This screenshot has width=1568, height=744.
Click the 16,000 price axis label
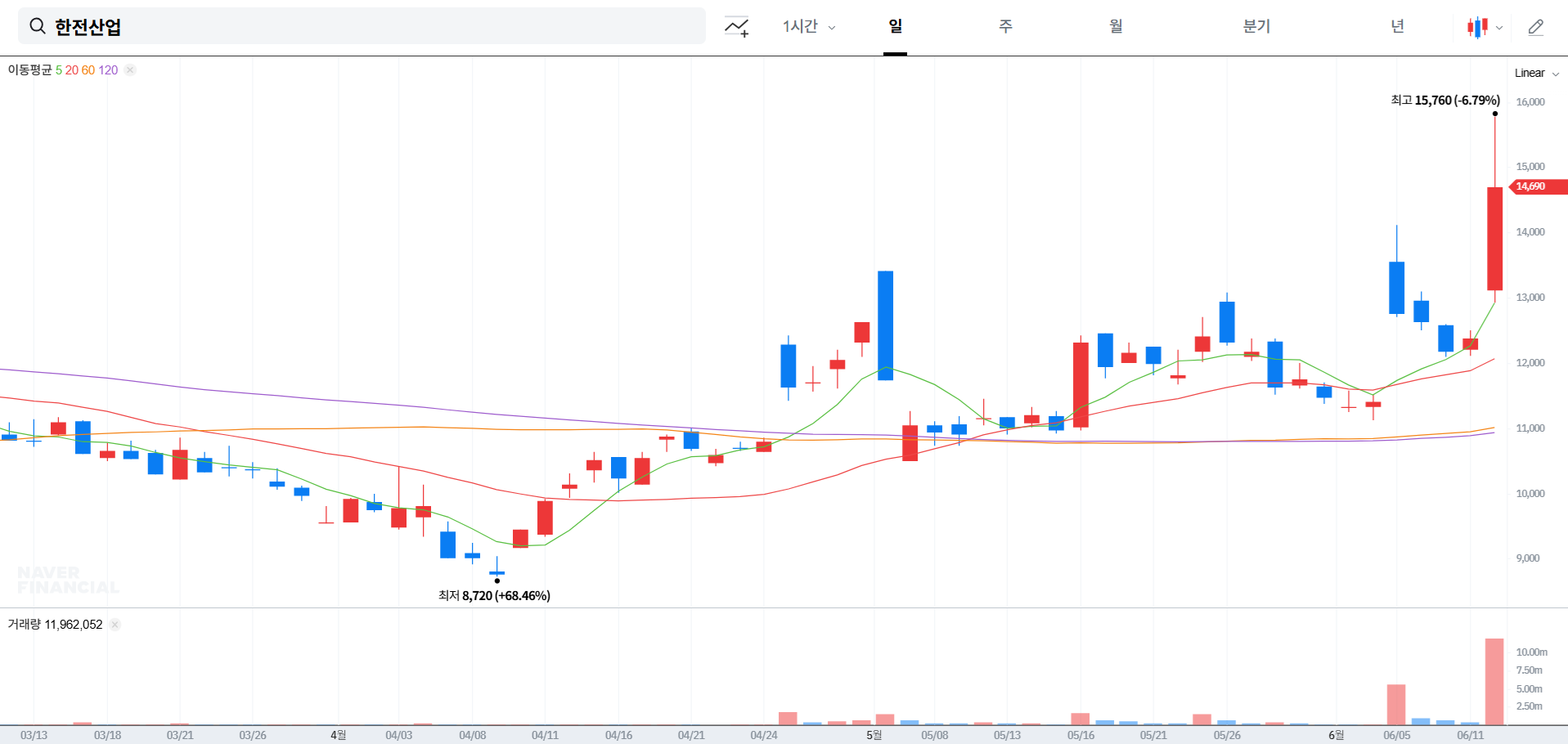point(1530,102)
